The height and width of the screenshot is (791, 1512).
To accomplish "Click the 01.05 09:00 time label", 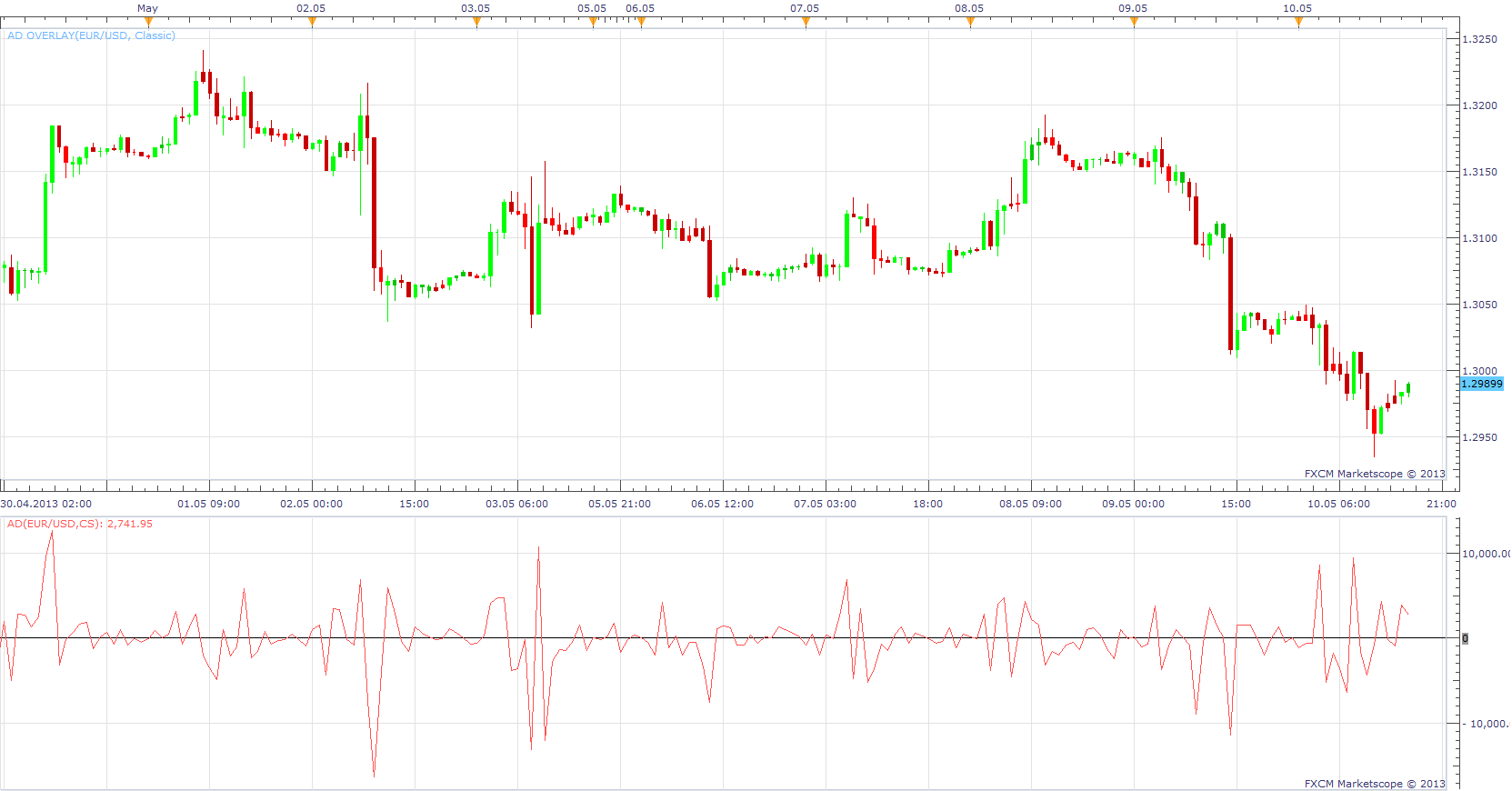I will 209,504.
